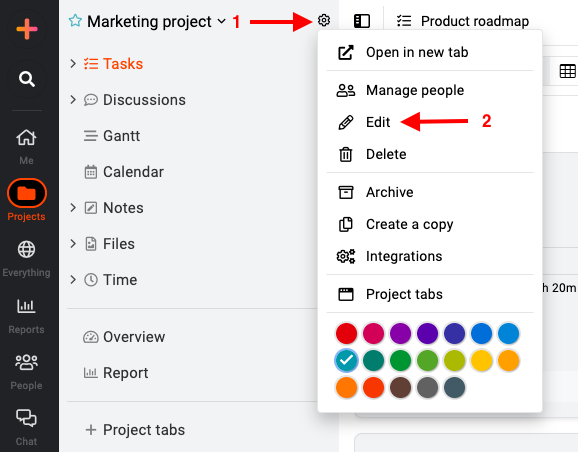
Task: Star the Marketing project as favorite
Action: (x=75, y=21)
